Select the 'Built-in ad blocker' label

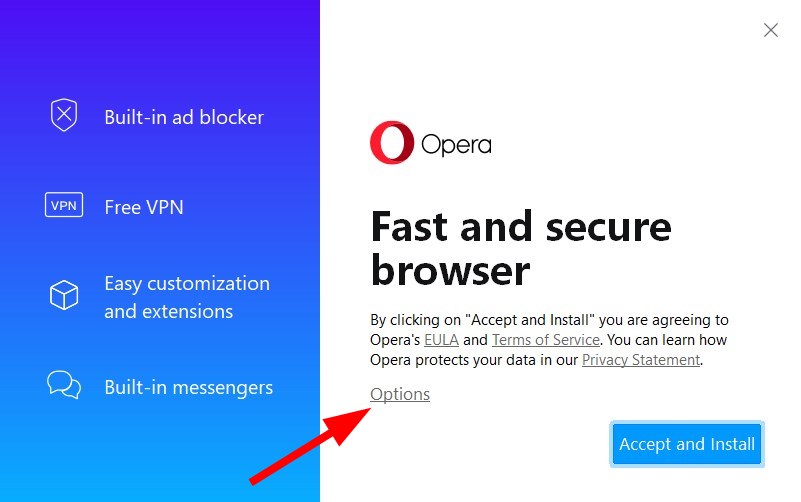[x=184, y=117]
